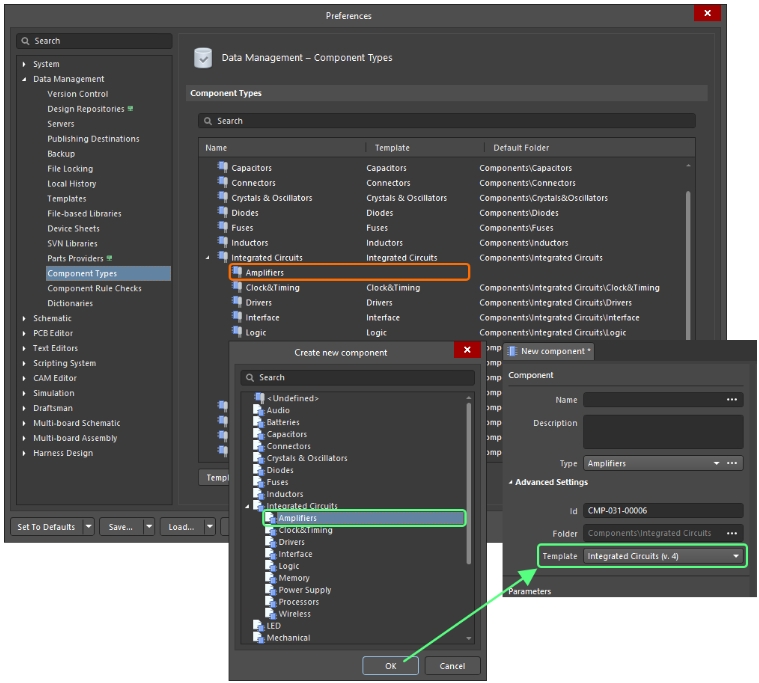The image size is (759, 683).
Task: Click the Batteries component icon in the tree
Action: click(259, 422)
